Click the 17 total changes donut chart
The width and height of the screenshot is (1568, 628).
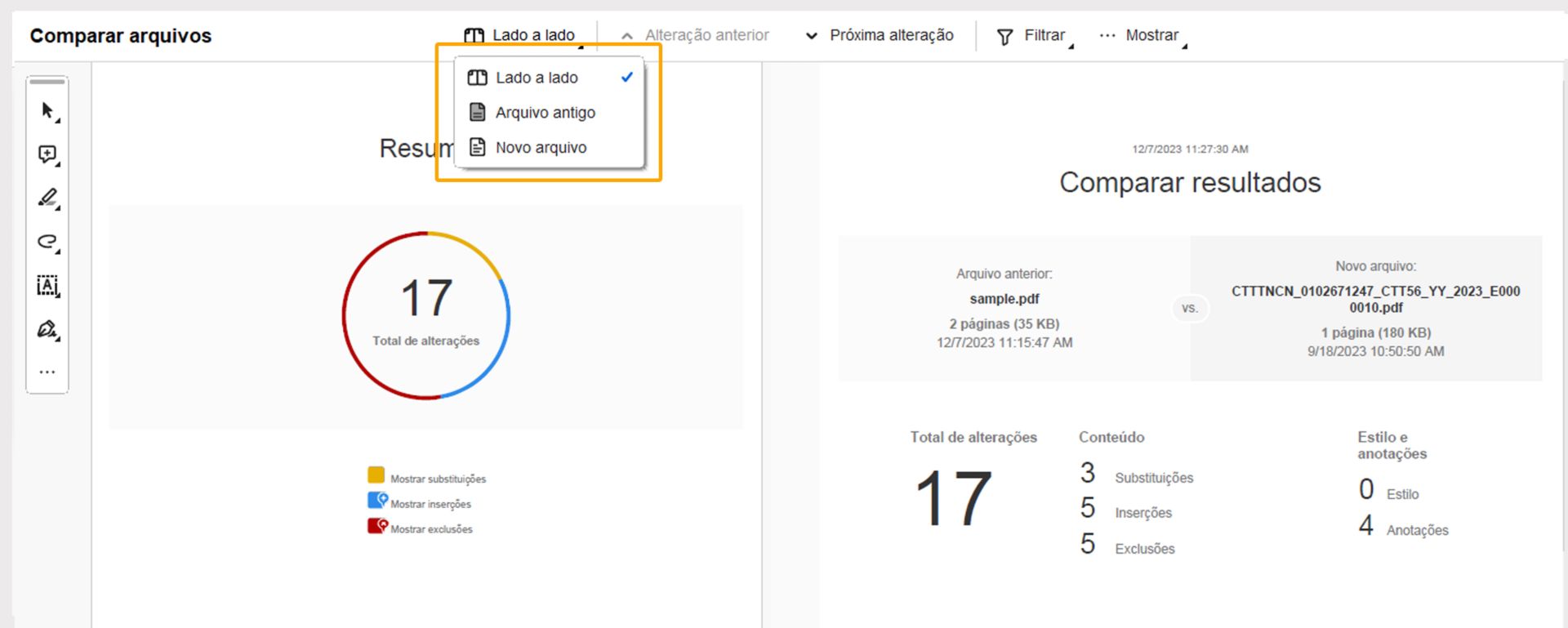point(426,315)
